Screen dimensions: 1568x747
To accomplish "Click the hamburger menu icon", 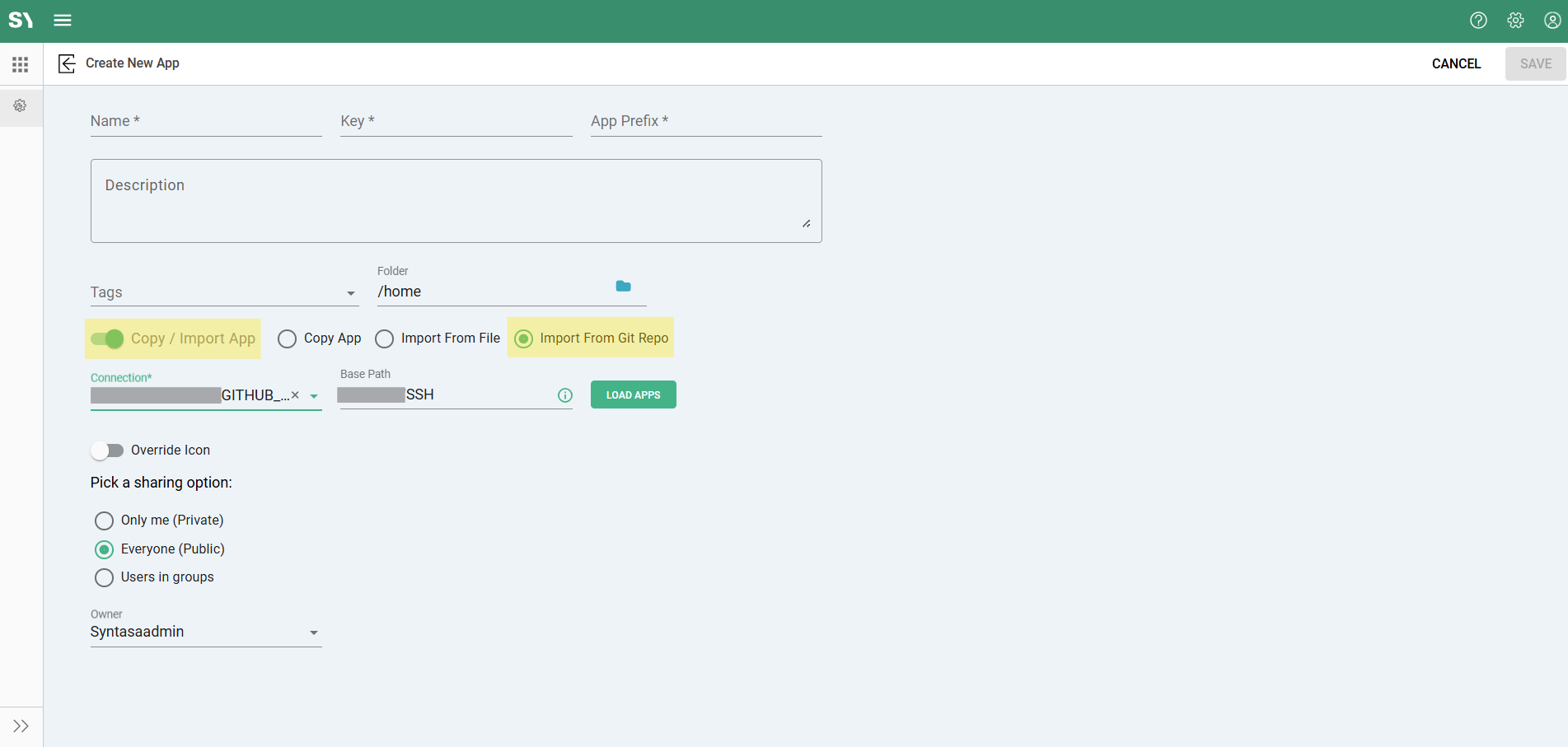I will [63, 21].
